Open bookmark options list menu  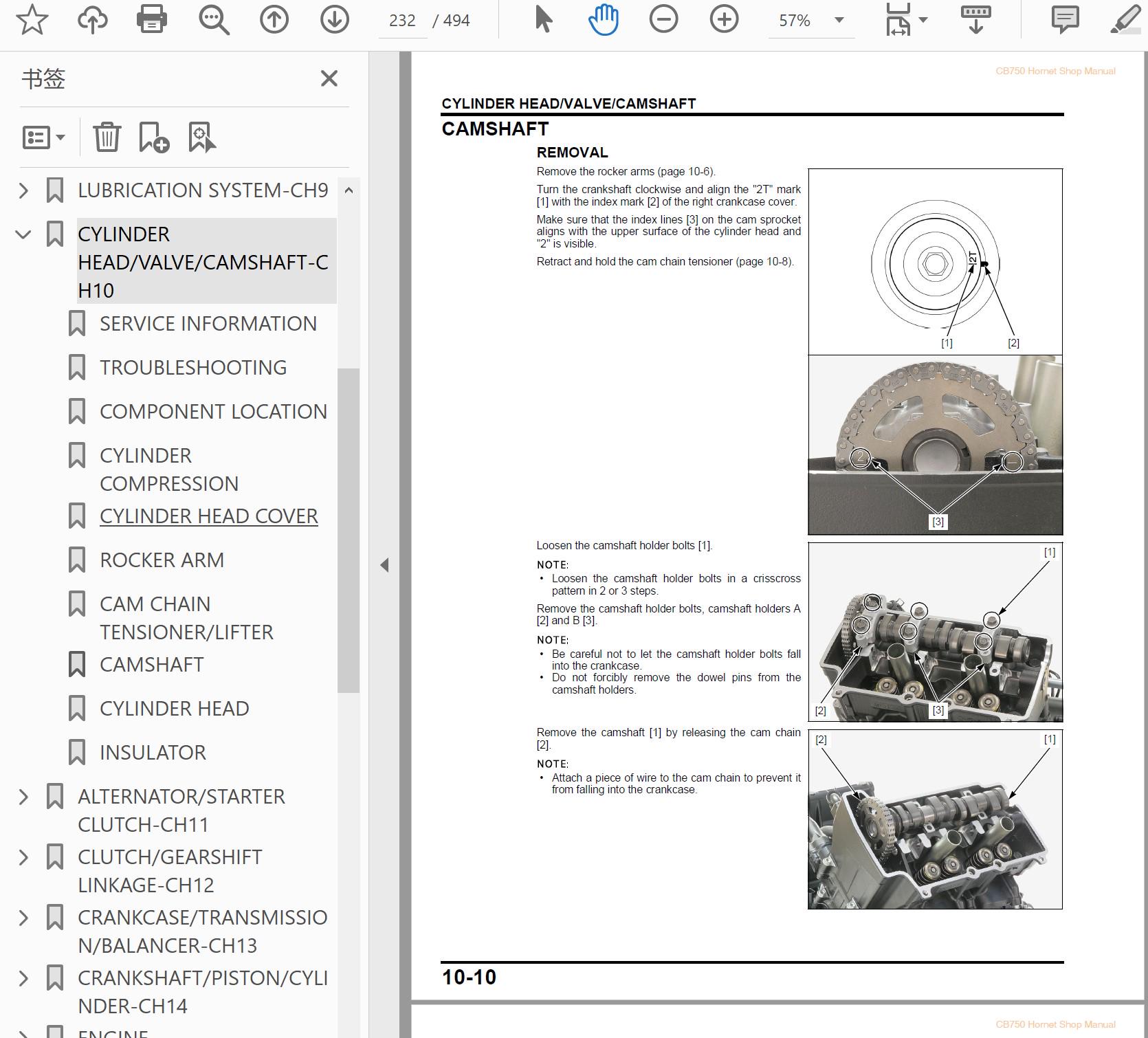pos(43,137)
